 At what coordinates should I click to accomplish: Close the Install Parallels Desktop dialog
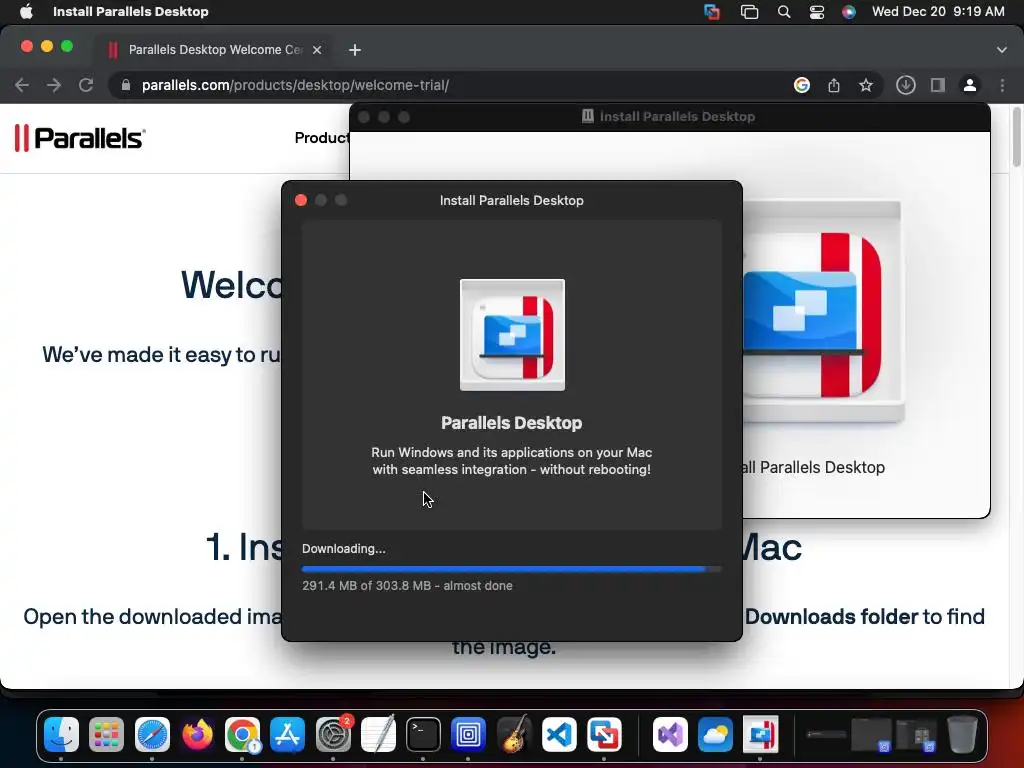click(x=301, y=200)
